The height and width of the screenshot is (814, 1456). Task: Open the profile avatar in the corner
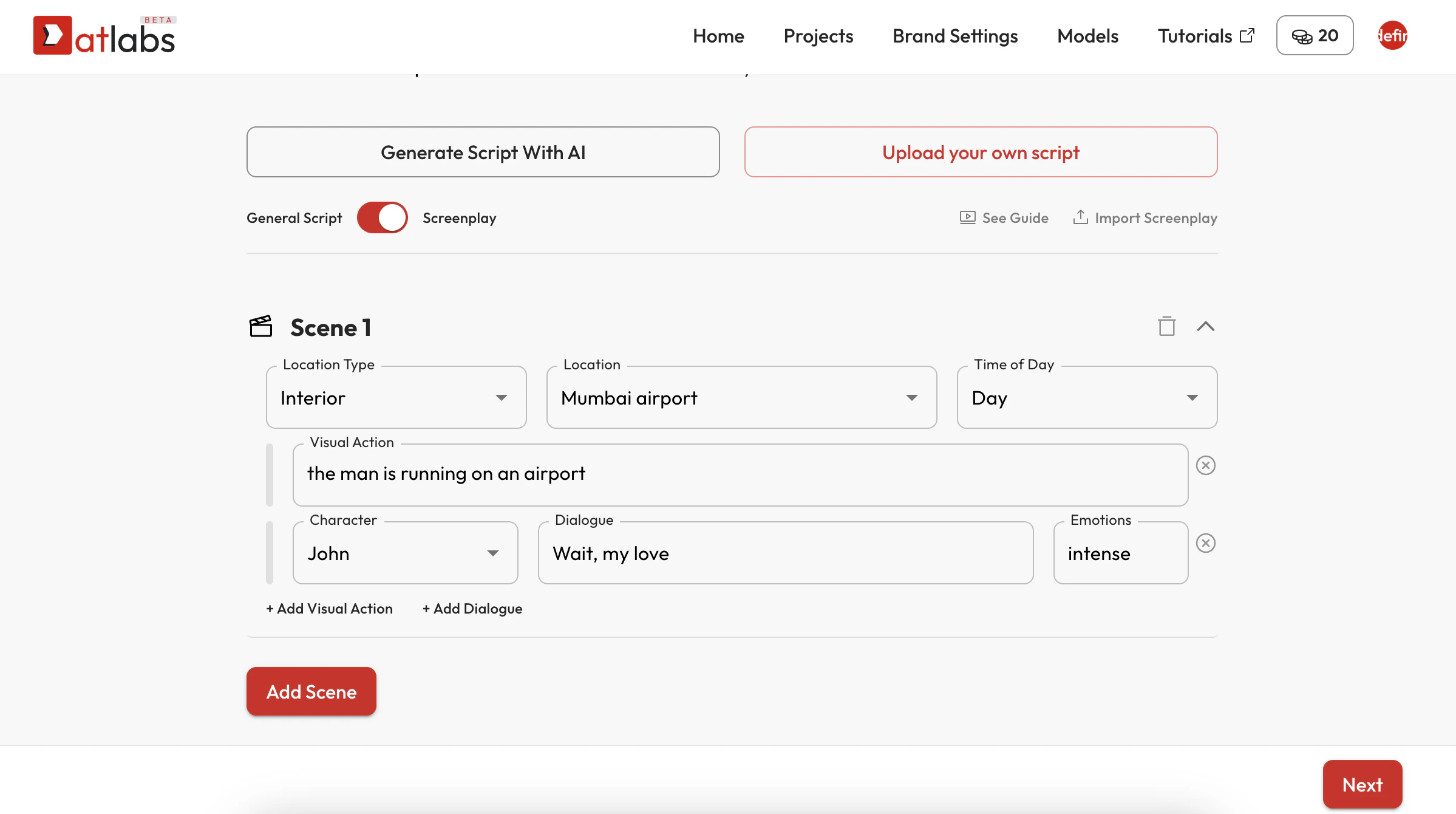[x=1392, y=35]
